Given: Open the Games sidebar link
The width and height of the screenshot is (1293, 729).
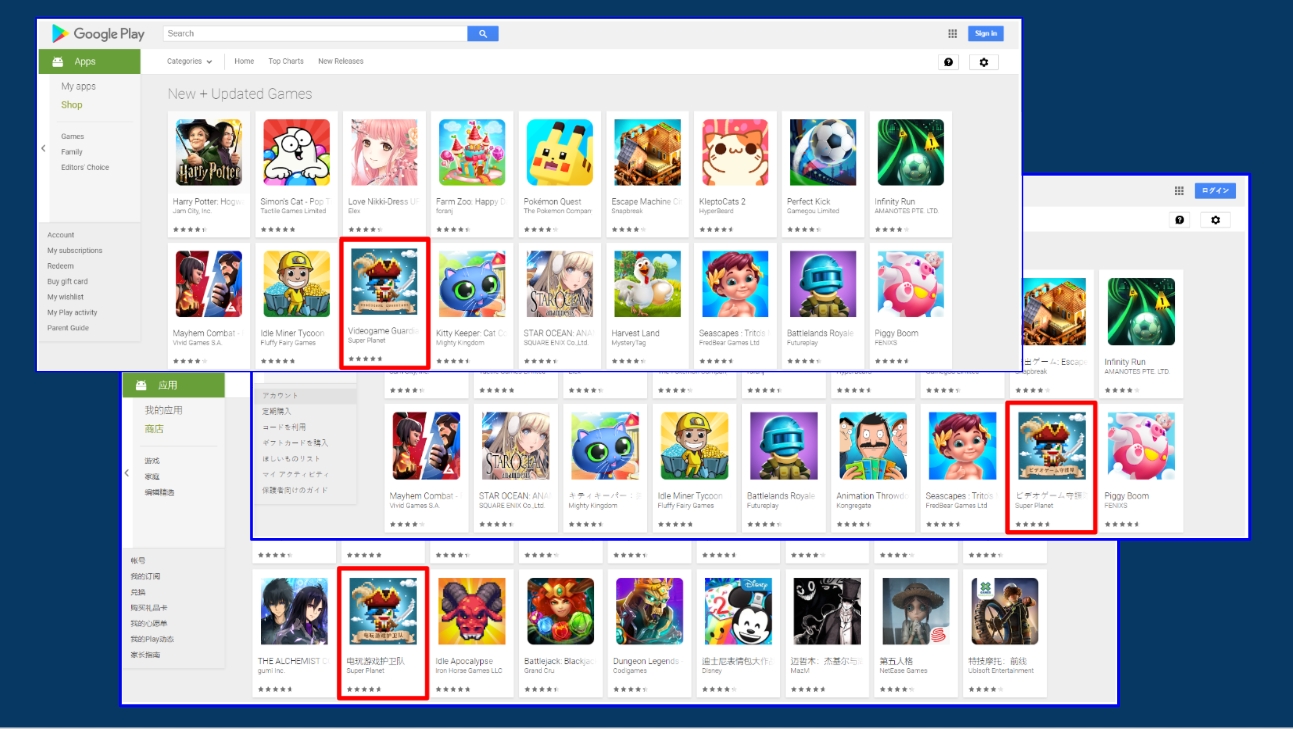Looking at the screenshot, I should point(73,136).
